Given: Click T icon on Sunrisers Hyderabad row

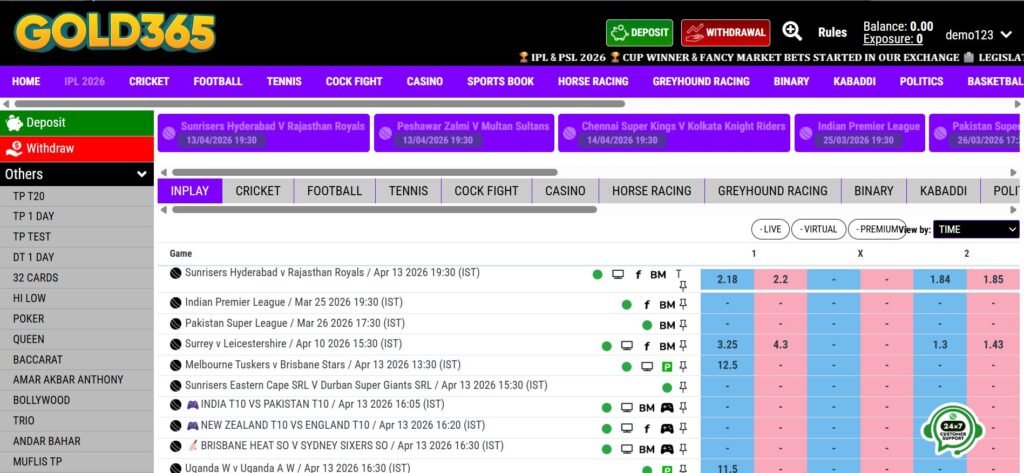Looking at the screenshot, I should point(679,274).
